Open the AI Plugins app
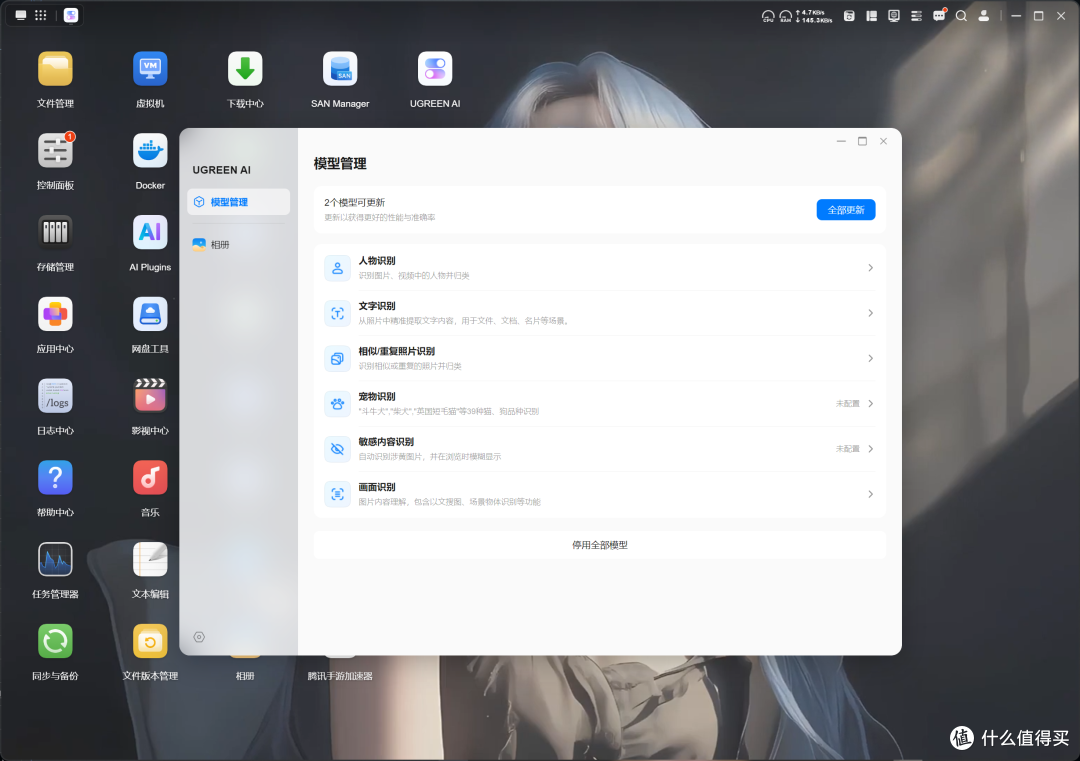The width and height of the screenshot is (1080, 761). [150, 232]
